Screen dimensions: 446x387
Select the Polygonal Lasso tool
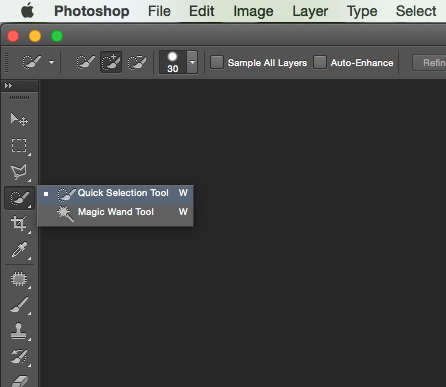point(19,172)
